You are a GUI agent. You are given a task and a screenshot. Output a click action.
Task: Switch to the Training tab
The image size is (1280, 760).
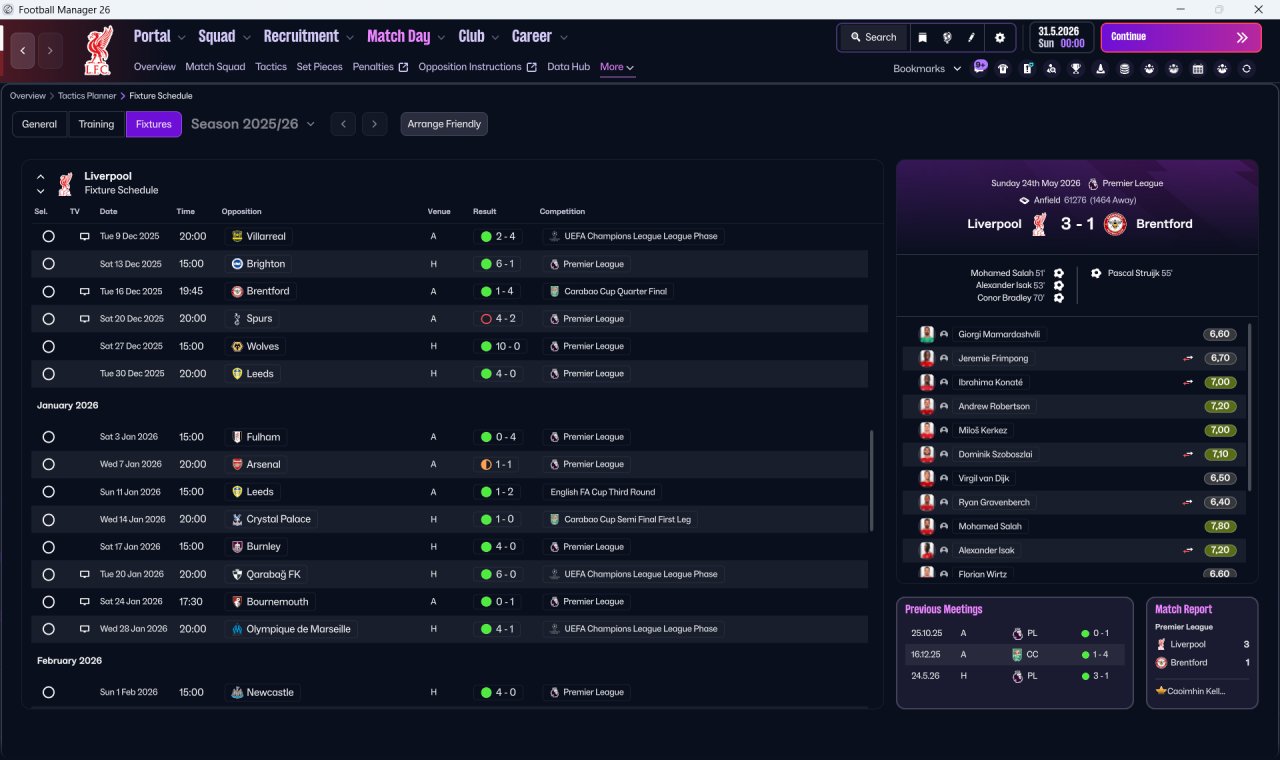96,124
